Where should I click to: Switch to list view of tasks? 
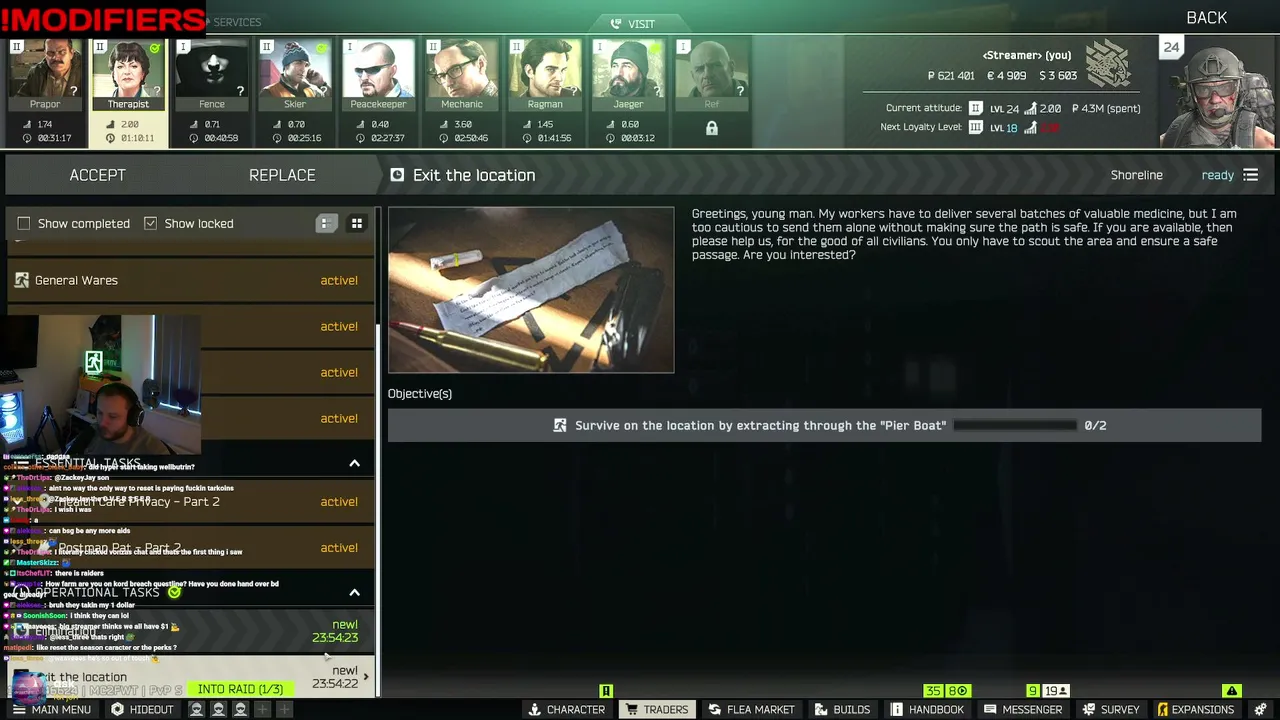326,223
